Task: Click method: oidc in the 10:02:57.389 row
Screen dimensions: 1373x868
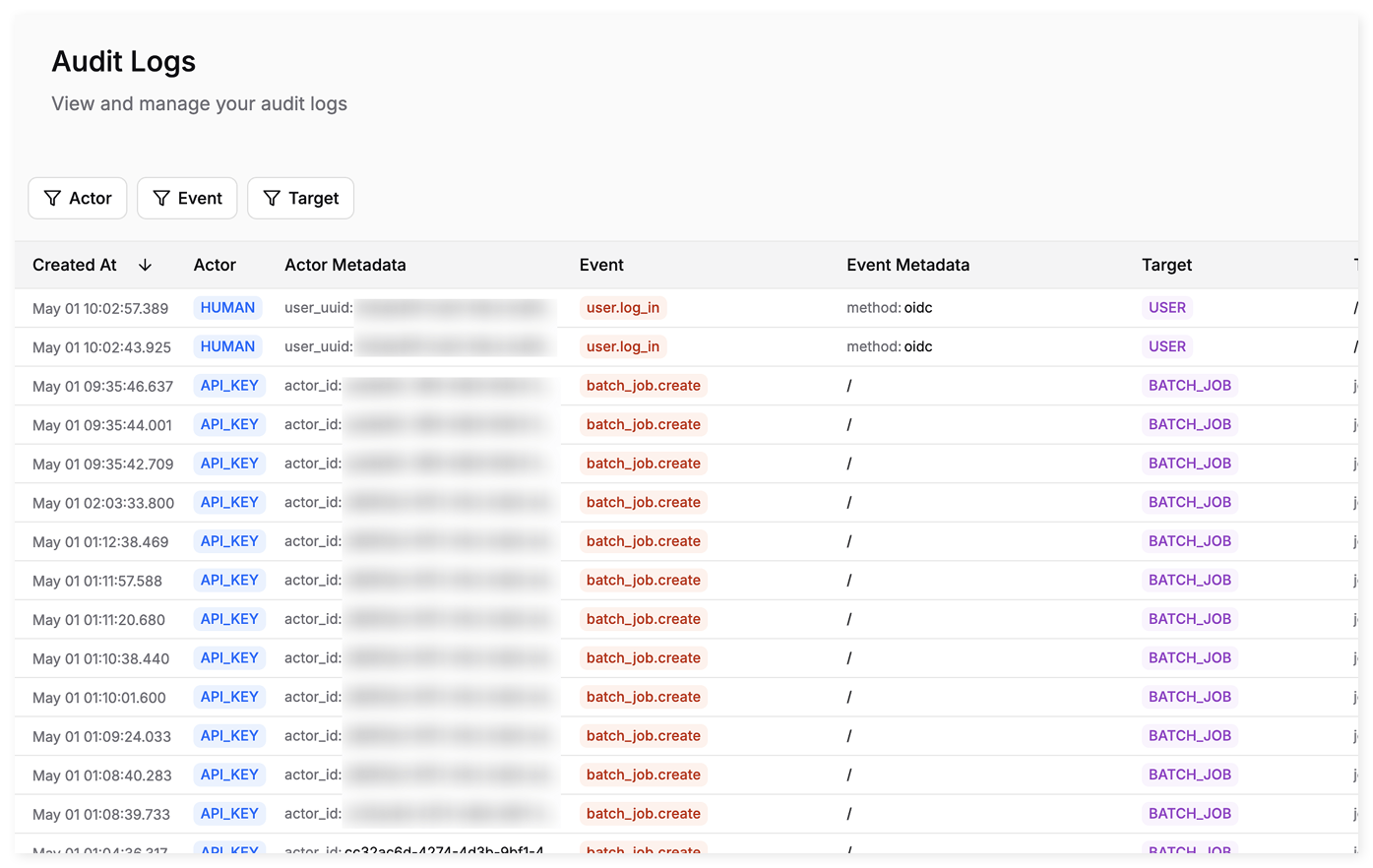Action: coord(890,308)
